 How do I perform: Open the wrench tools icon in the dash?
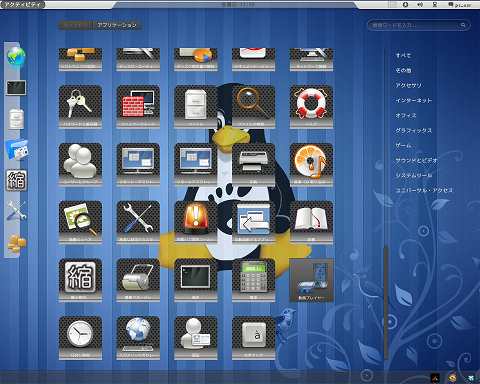16,211
